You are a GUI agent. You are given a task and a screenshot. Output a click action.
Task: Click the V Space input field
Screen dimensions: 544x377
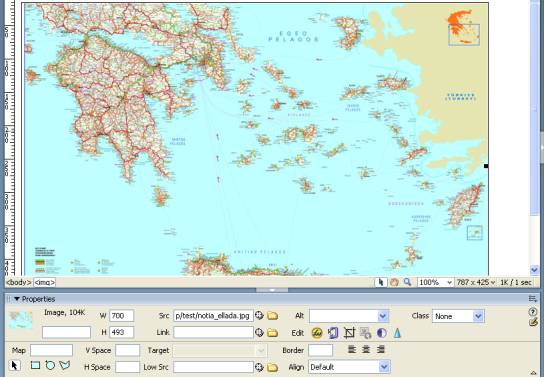point(127,350)
